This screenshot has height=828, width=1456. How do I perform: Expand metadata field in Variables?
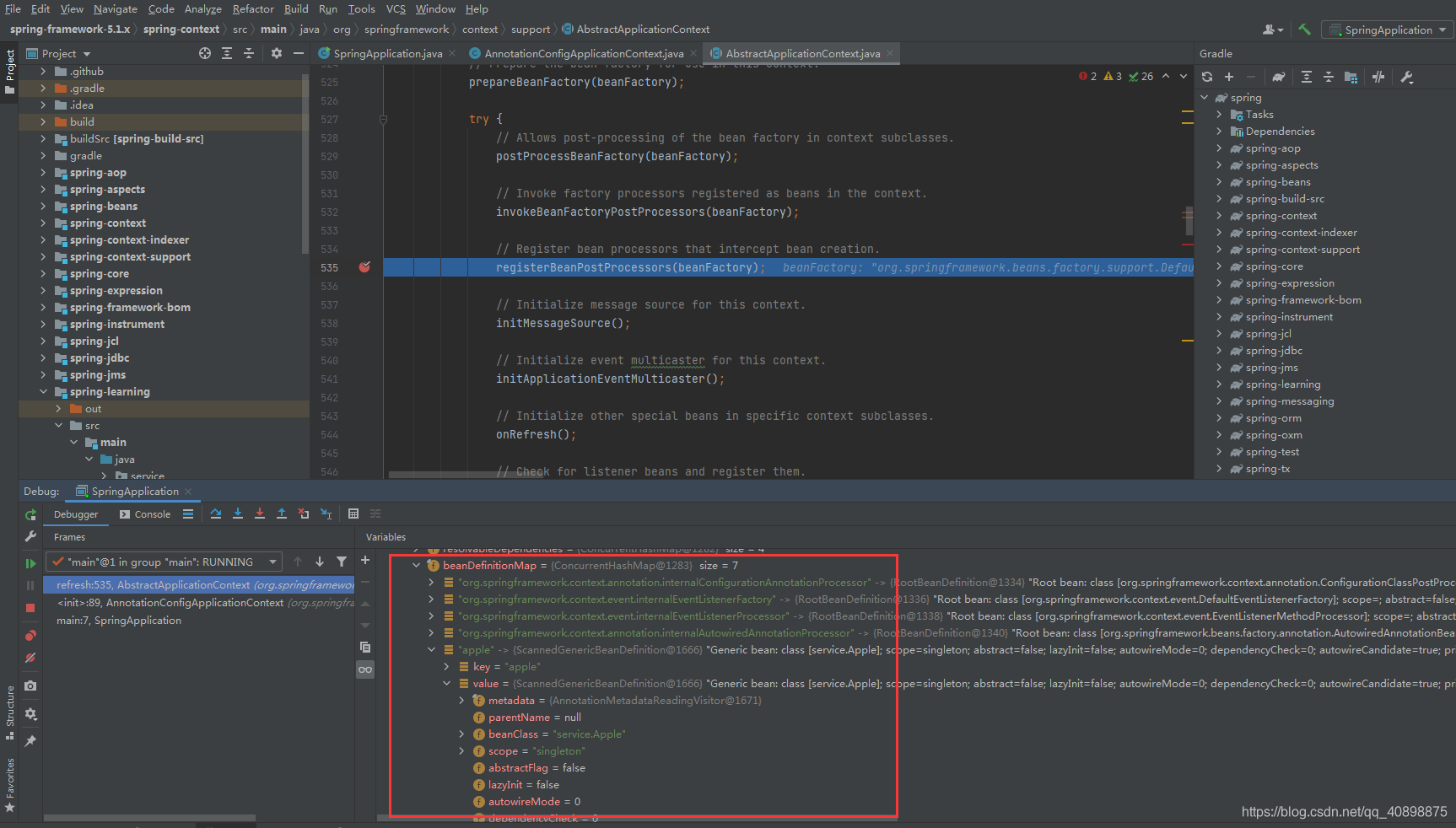click(461, 701)
